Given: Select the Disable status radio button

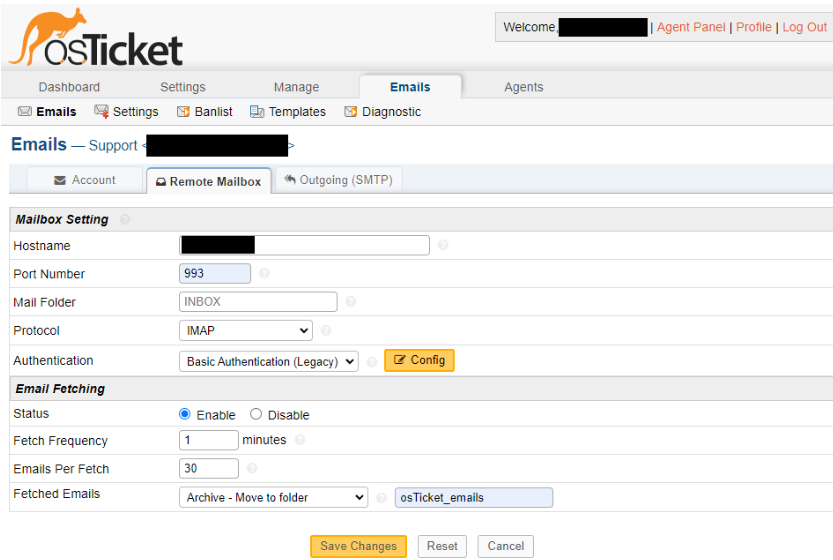Looking at the screenshot, I should (256, 414).
